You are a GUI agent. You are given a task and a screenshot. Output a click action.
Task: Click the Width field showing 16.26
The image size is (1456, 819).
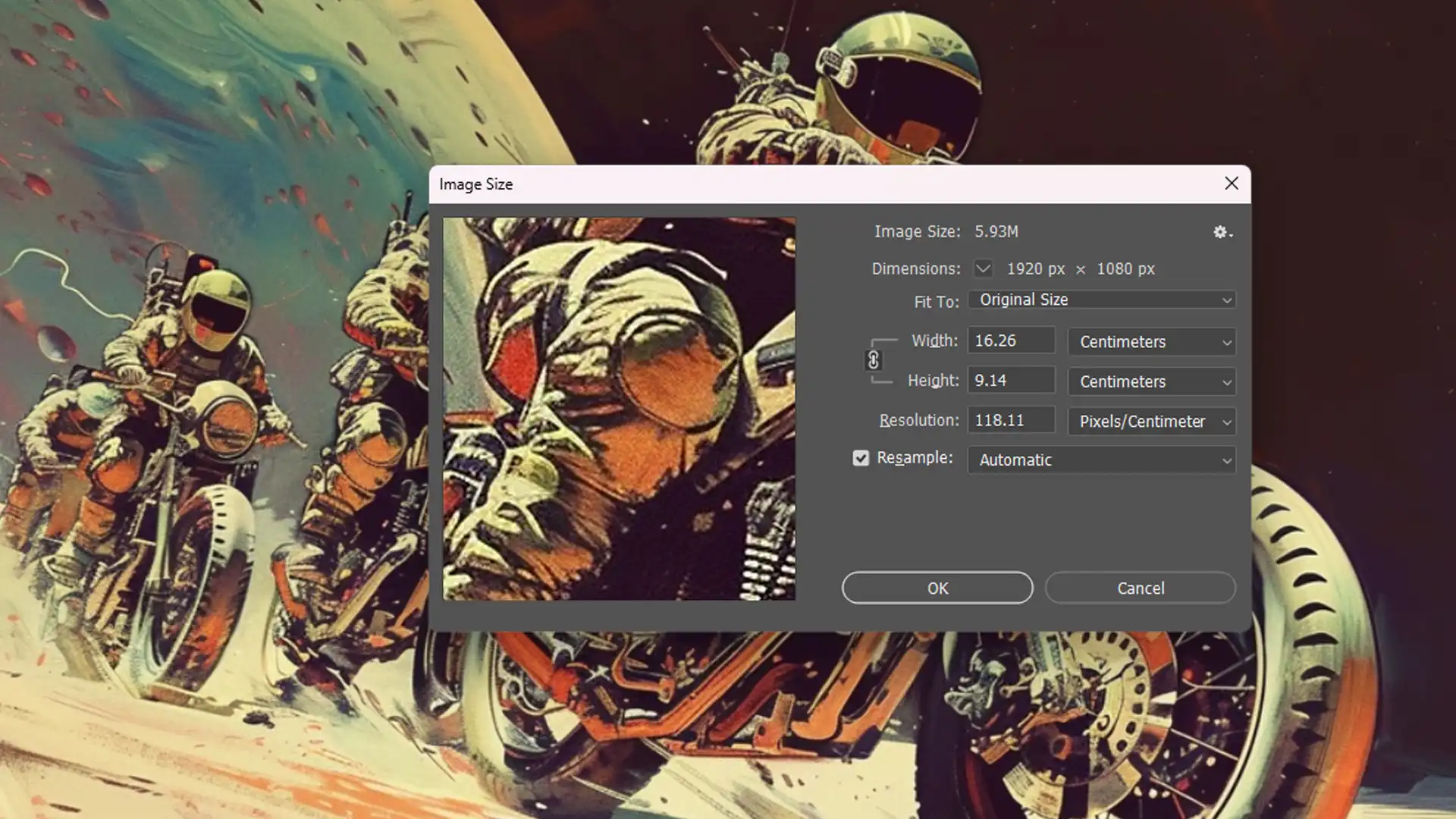pos(1012,340)
